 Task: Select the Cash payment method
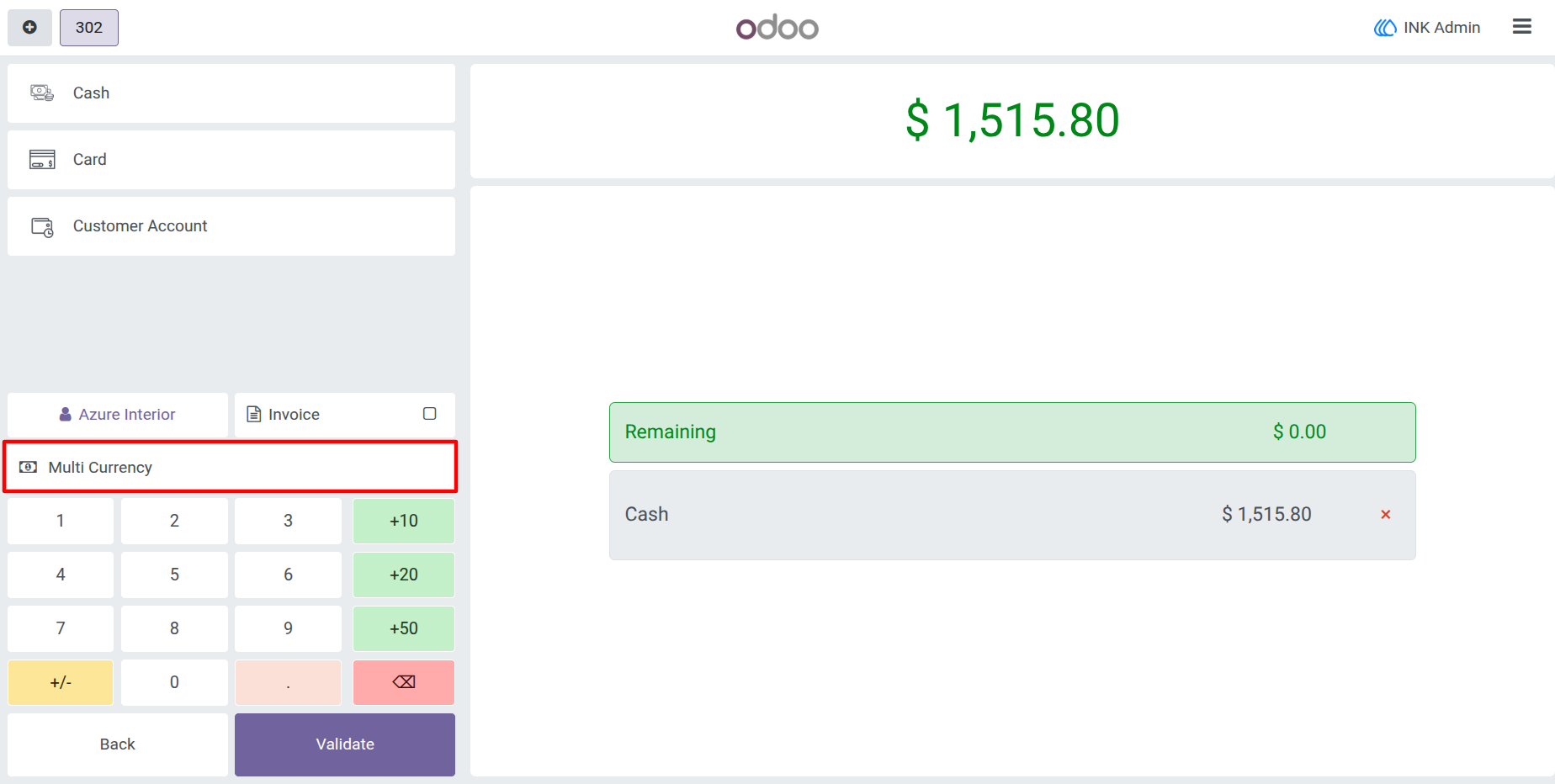(x=231, y=93)
